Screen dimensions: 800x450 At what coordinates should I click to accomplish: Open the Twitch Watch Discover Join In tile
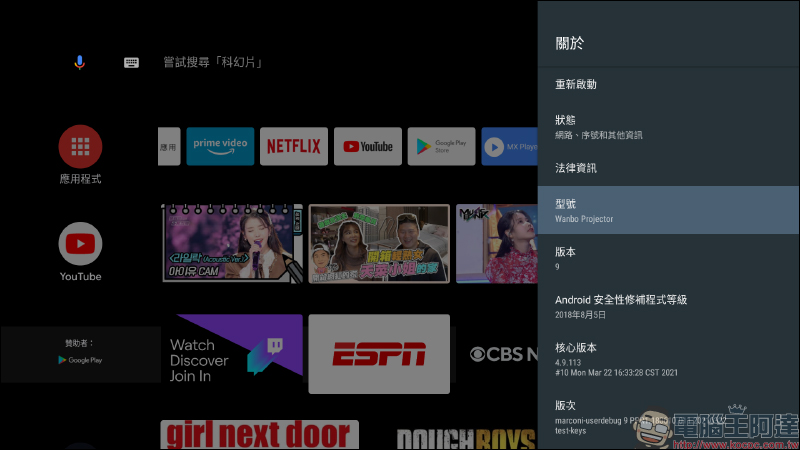[232, 354]
